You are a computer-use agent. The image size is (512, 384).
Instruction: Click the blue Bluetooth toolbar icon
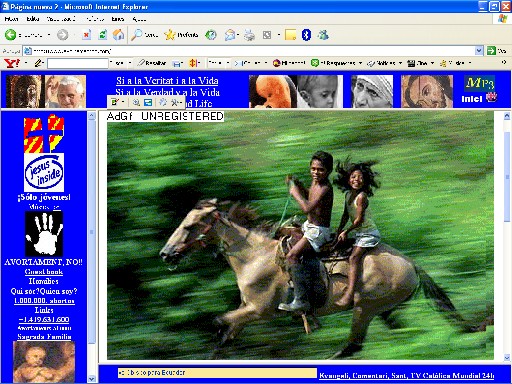point(306,35)
